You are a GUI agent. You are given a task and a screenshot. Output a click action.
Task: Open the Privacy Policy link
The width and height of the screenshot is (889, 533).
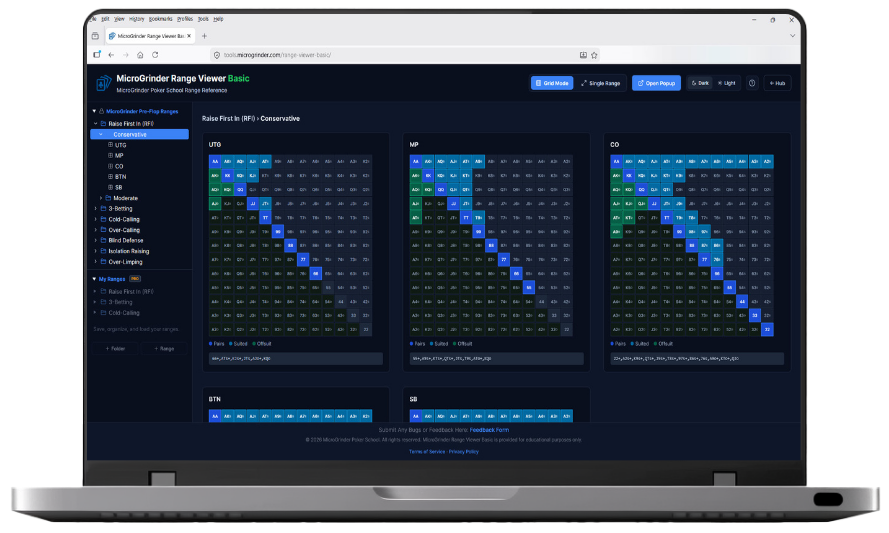click(x=464, y=452)
